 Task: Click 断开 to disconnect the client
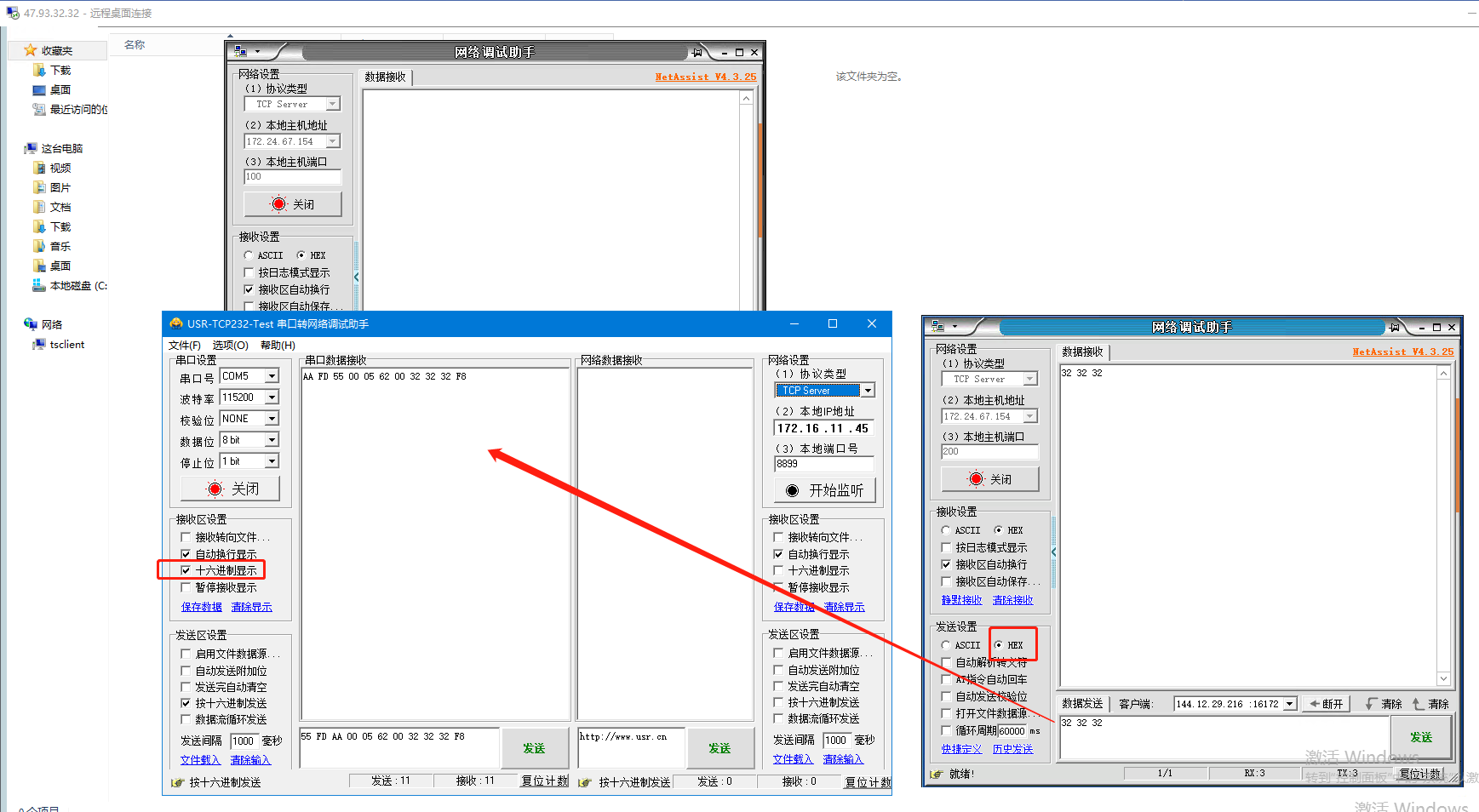coord(1326,704)
